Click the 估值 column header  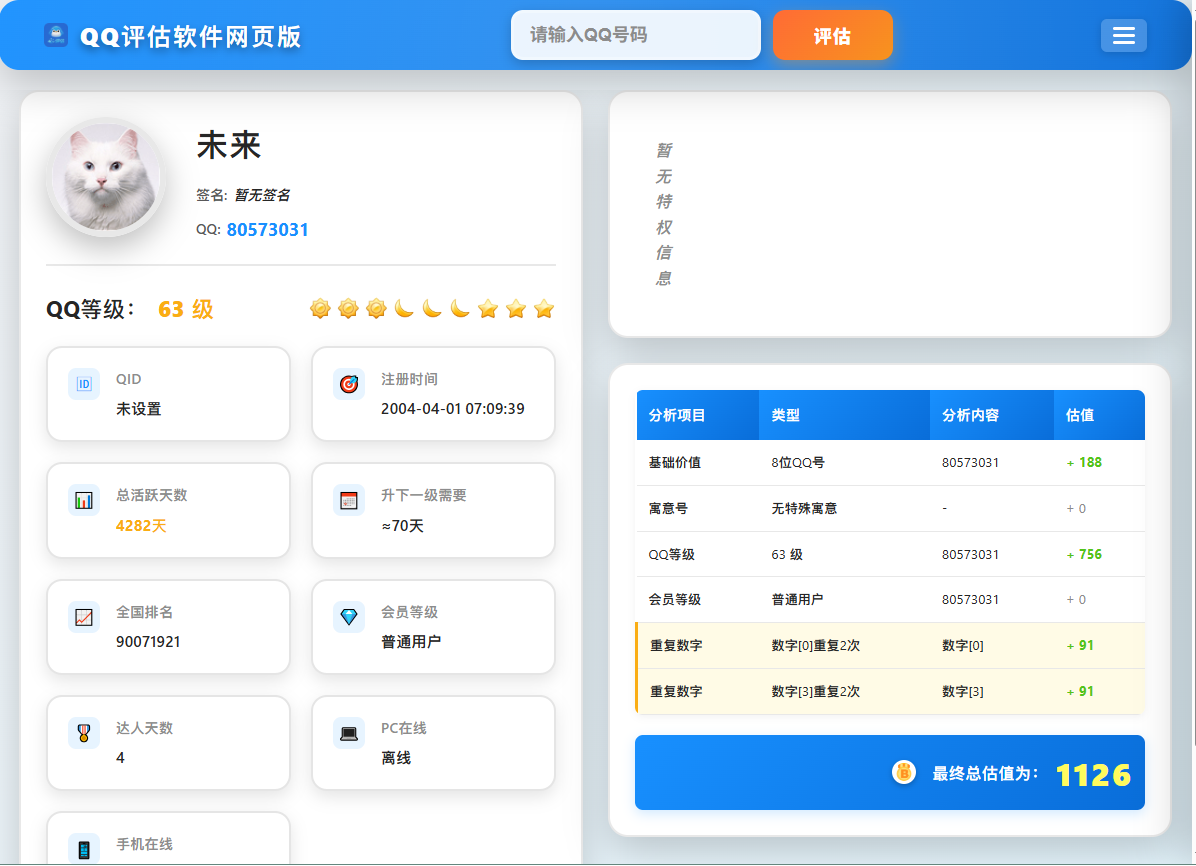click(1080, 415)
